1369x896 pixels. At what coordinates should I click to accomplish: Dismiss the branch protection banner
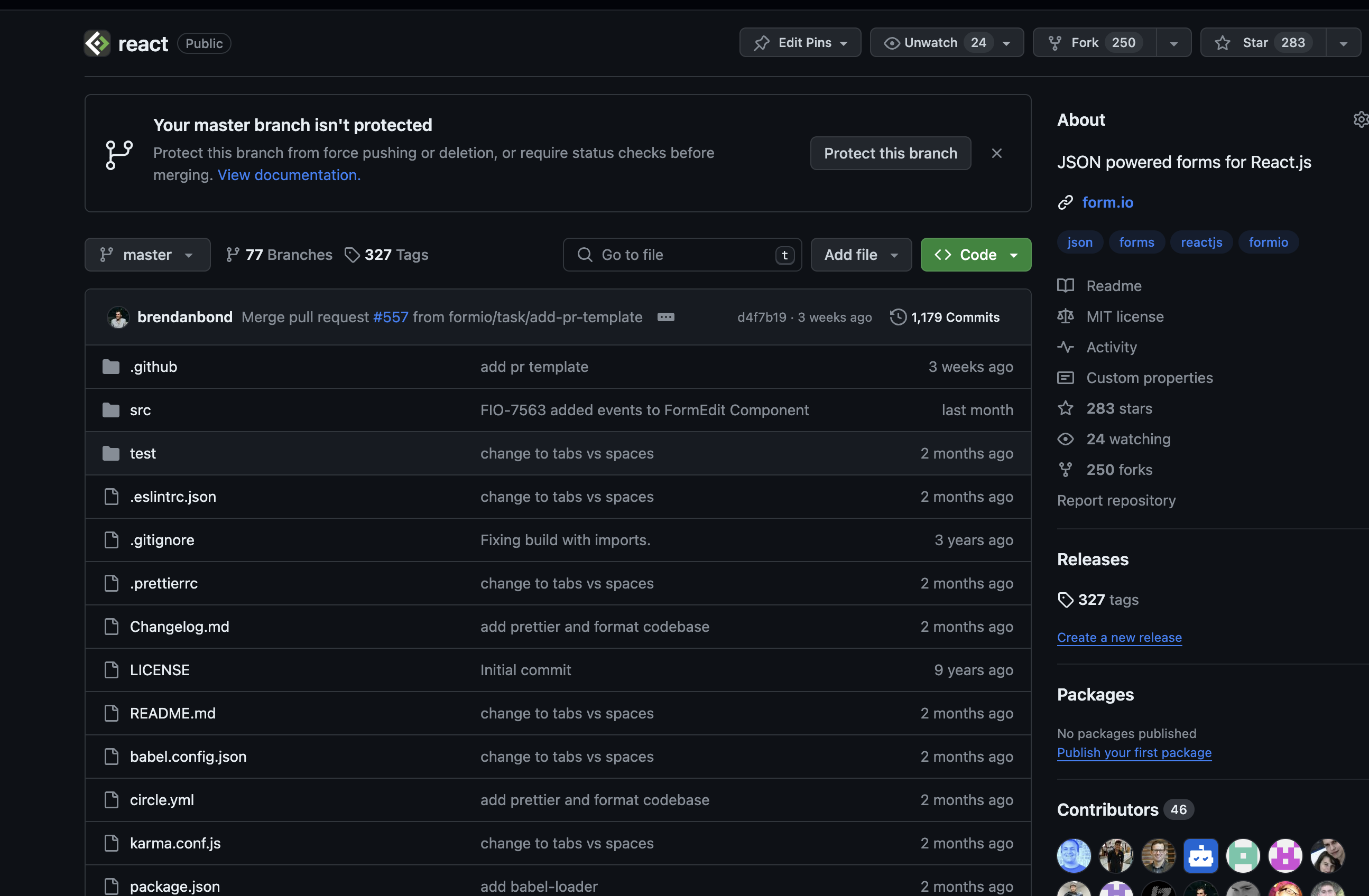997,153
